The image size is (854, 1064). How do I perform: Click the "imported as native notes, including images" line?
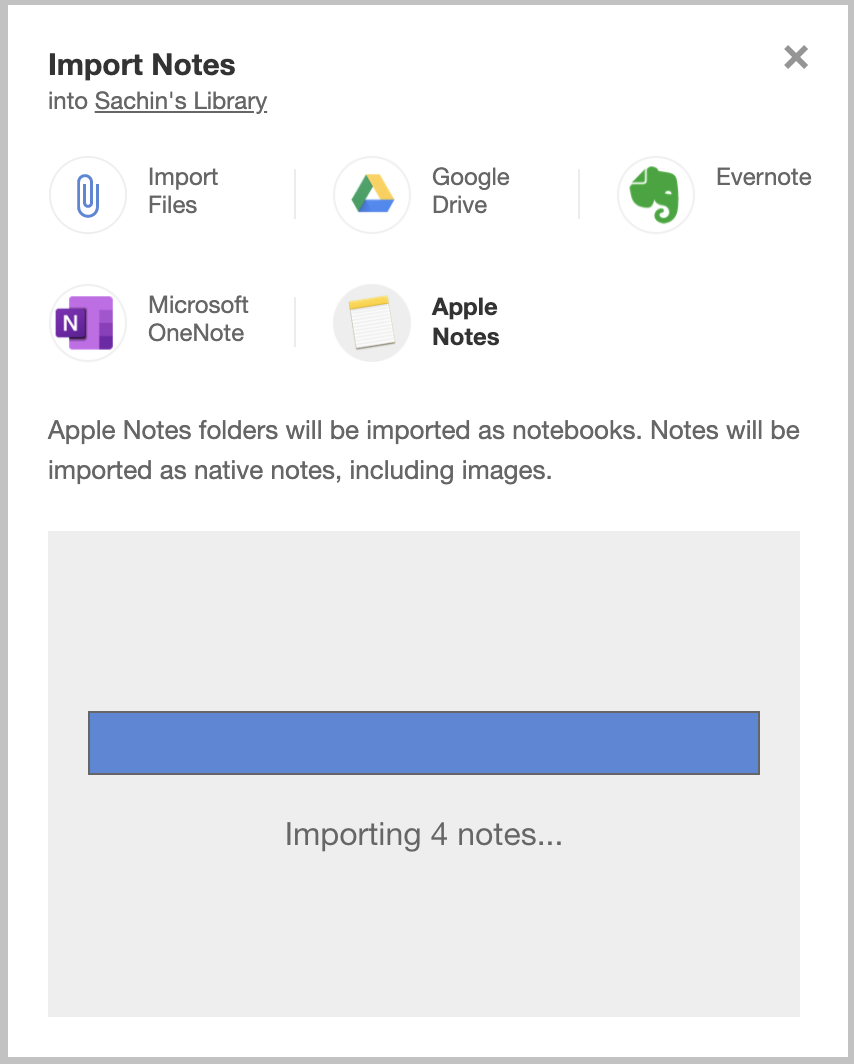[300, 470]
